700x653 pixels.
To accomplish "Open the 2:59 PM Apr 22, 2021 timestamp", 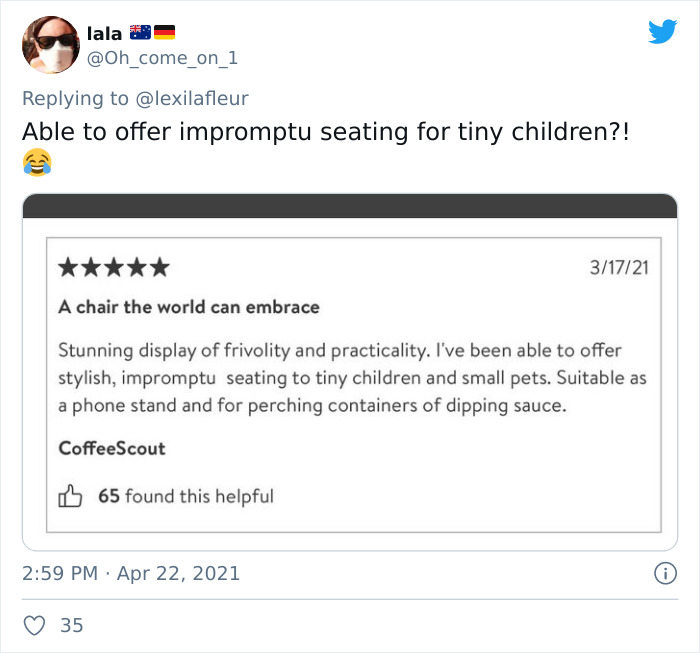I will pyautogui.click(x=131, y=573).
